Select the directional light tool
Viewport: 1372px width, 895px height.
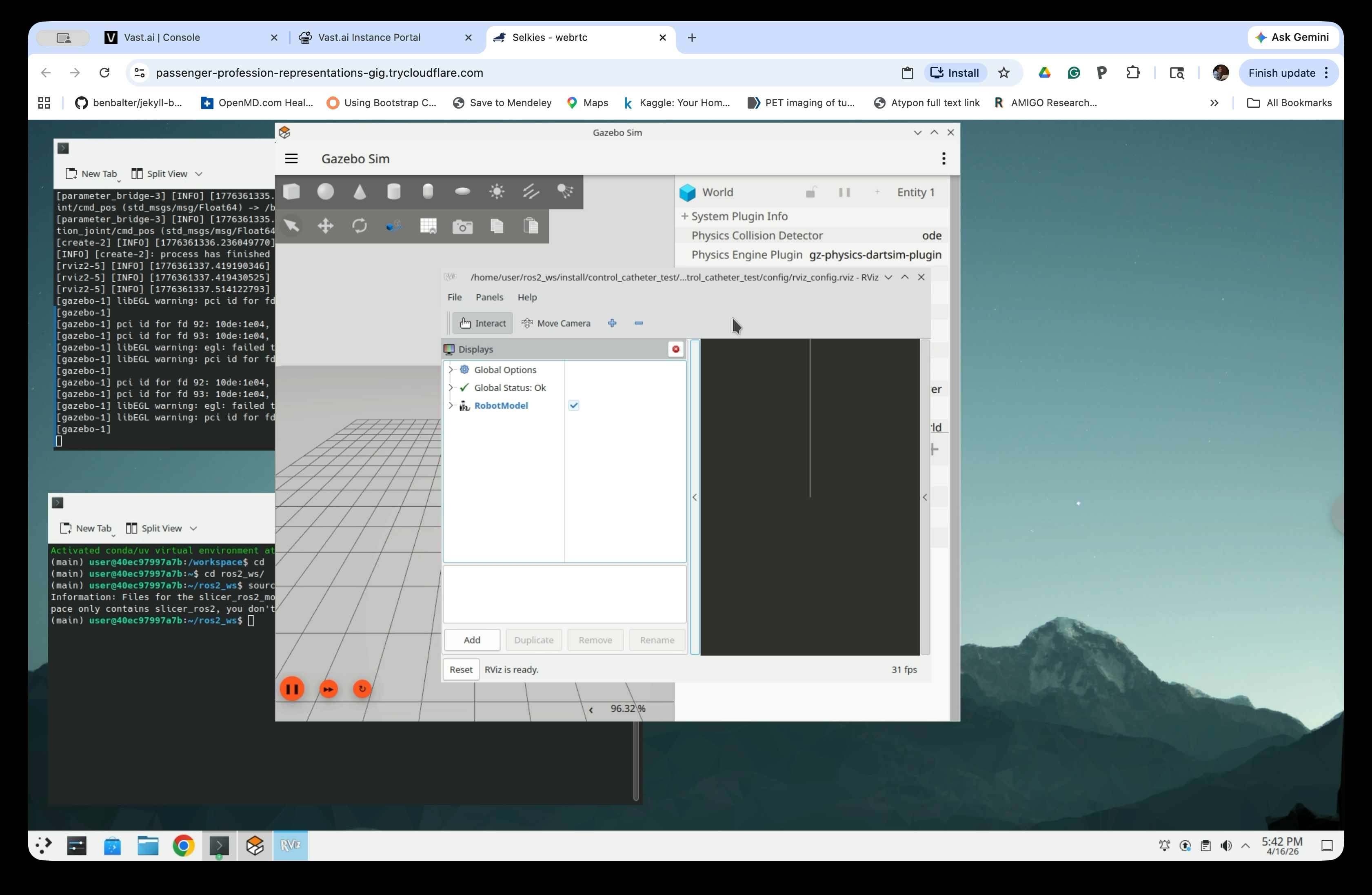pos(531,191)
